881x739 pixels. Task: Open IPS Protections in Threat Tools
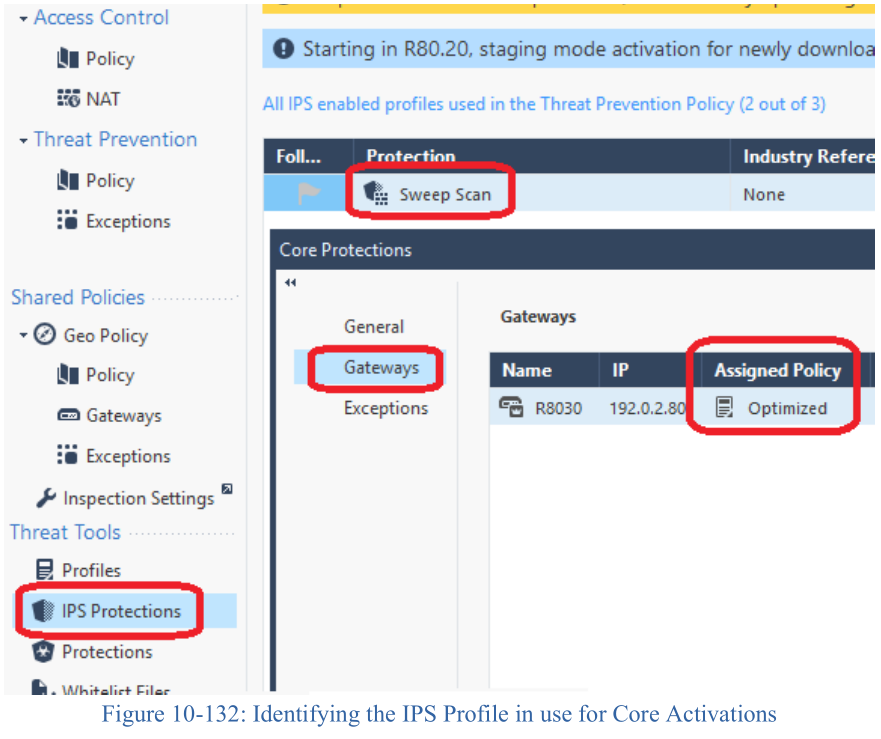click(x=120, y=611)
